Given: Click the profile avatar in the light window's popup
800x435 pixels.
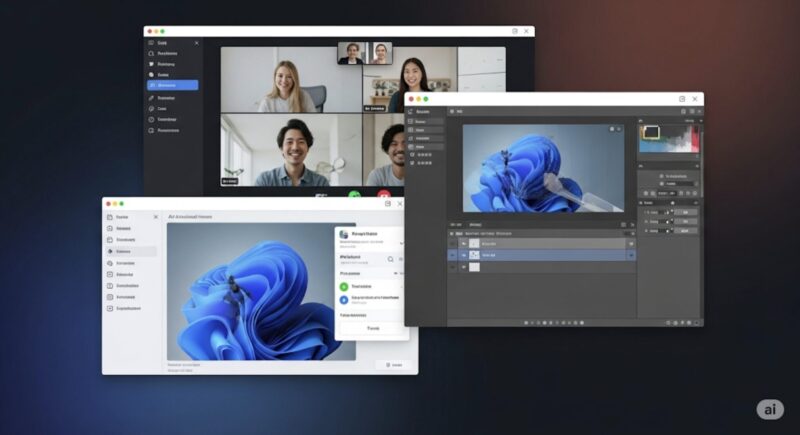Looking at the screenshot, I should click(344, 235).
